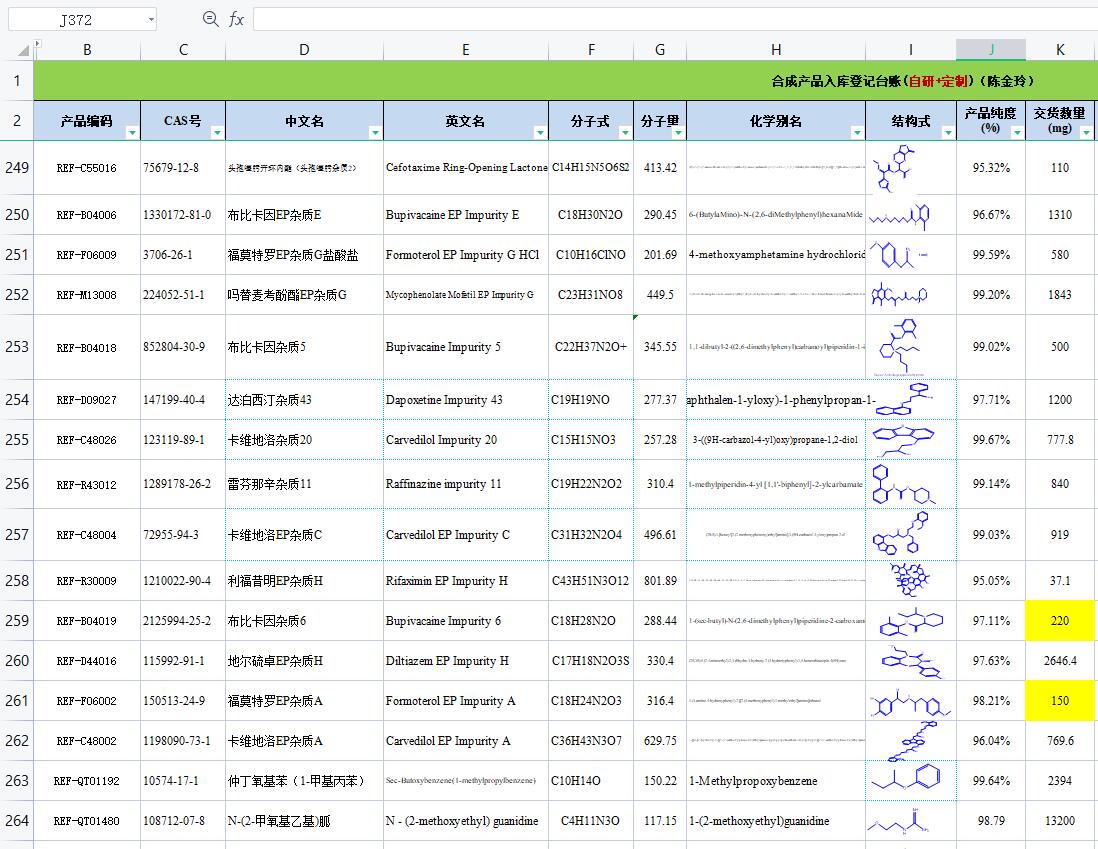Open filter dropdown for 分子量 column
1098x849 pixels.
point(678,132)
